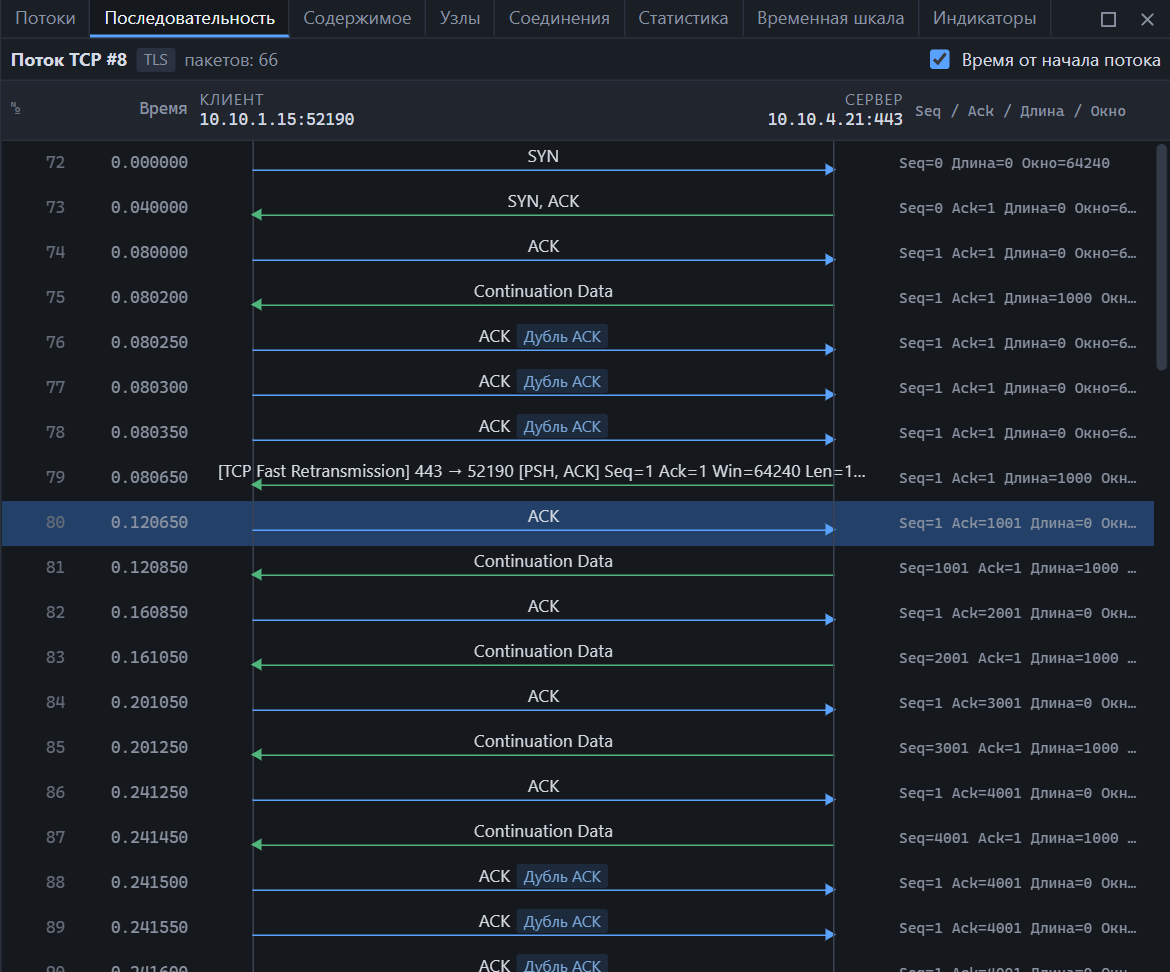Switch to the Потоки tab
This screenshot has width=1170, height=972.
[x=45, y=18]
